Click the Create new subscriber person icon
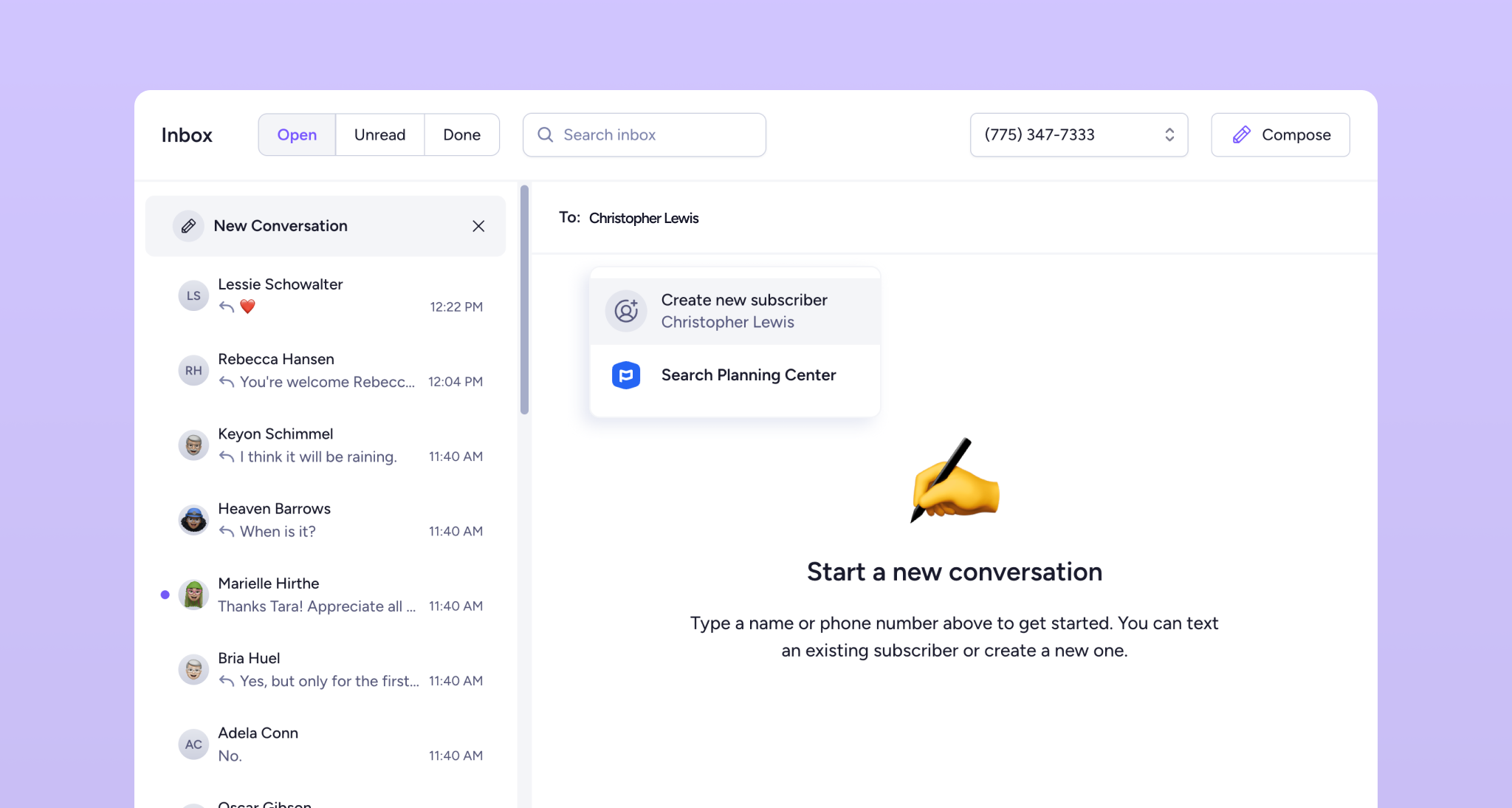 pos(626,311)
